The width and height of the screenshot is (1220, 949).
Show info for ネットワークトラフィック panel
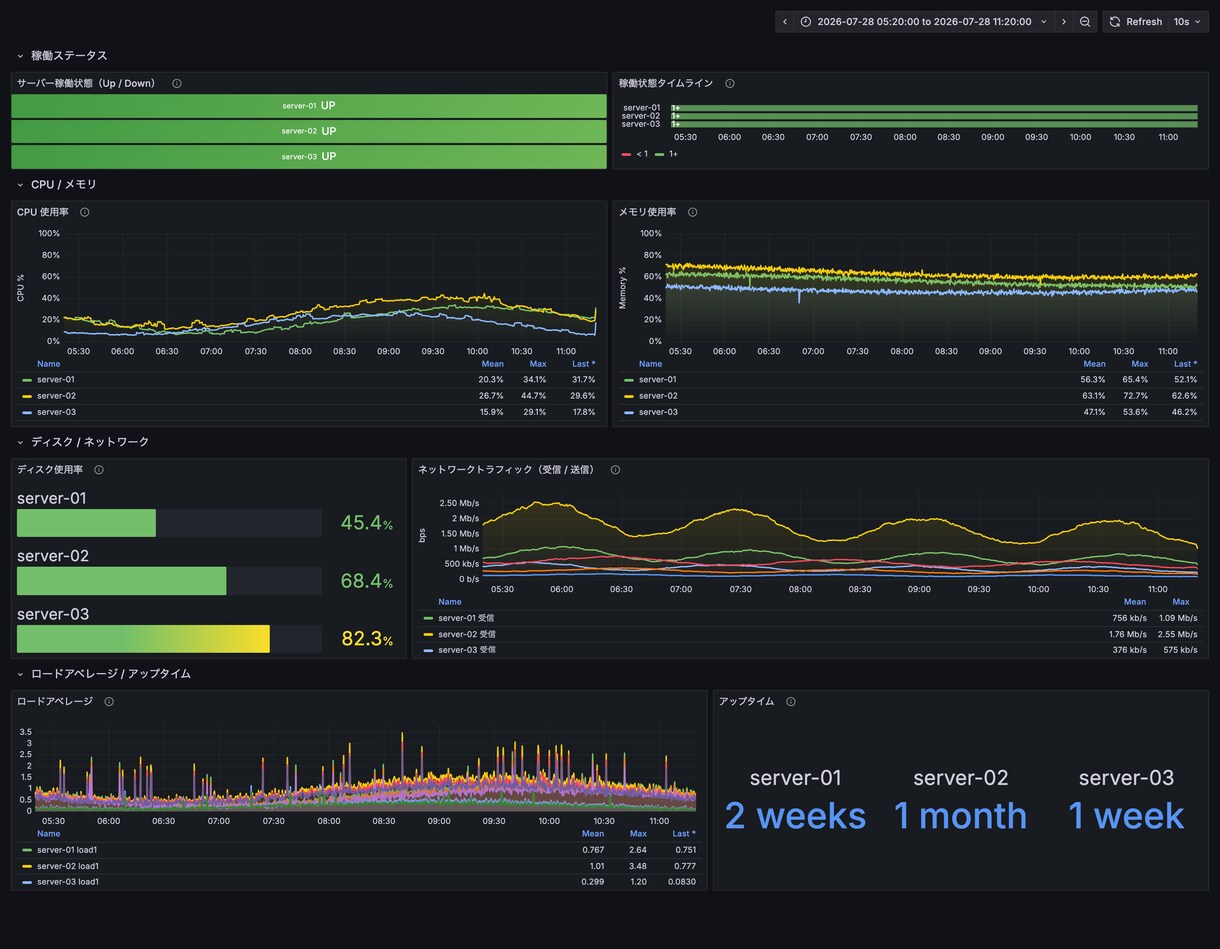click(x=615, y=470)
